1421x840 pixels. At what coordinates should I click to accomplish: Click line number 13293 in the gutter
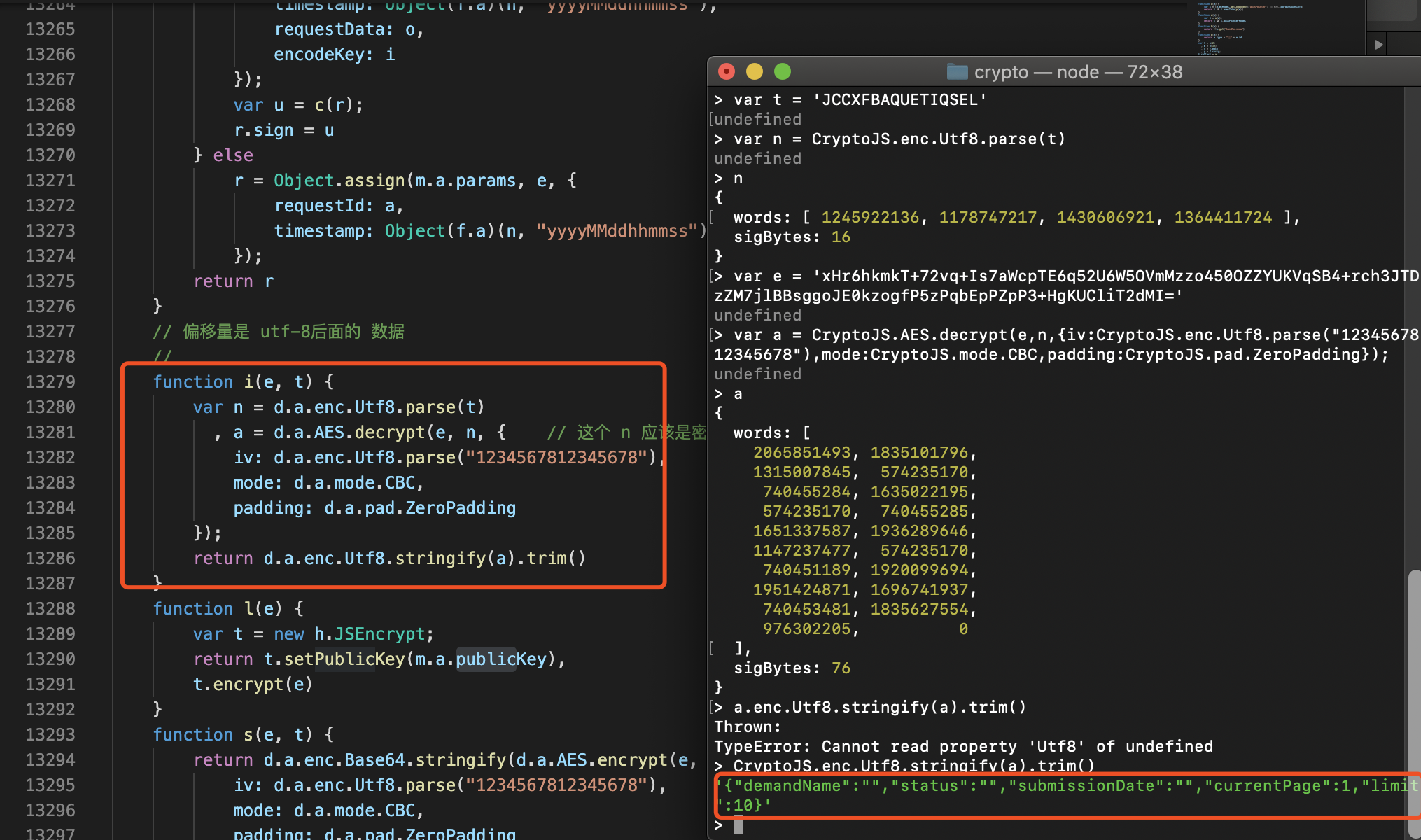click(x=50, y=735)
